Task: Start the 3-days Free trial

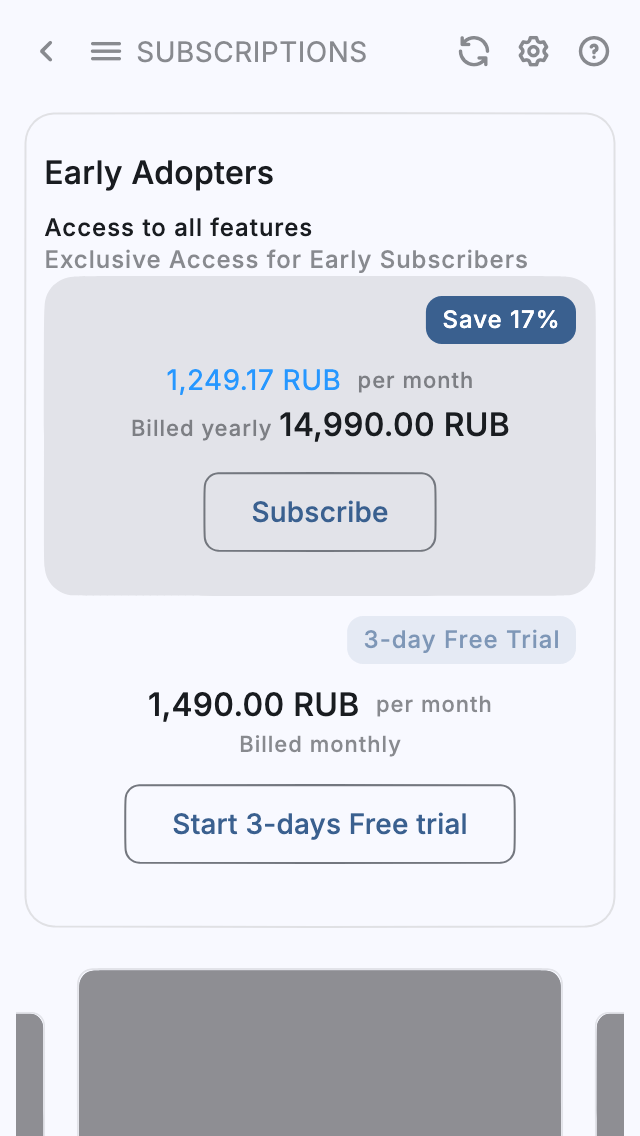Action: point(320,824)
